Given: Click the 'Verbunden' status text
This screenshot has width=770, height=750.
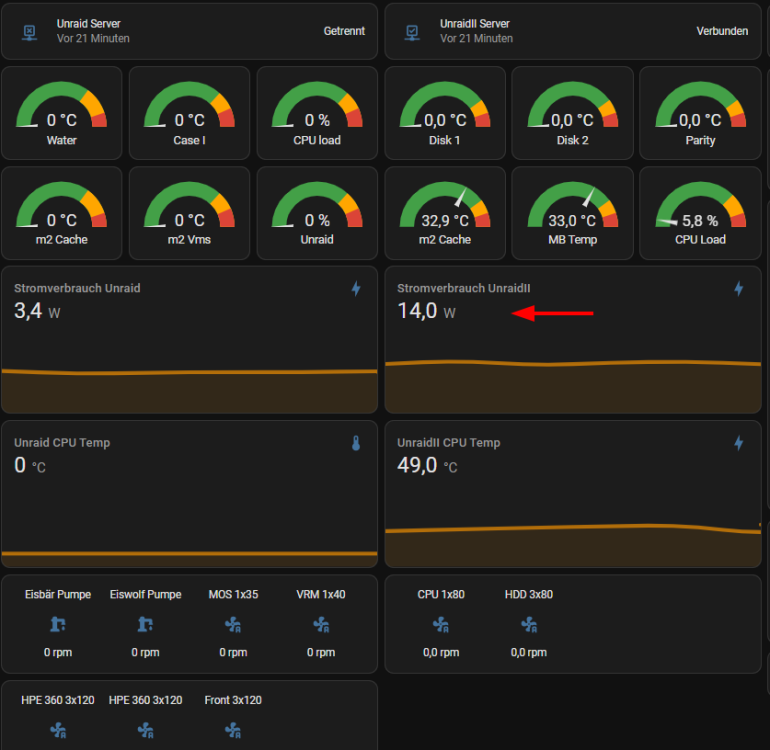Looking at the screenshot, I should (722, 31).
